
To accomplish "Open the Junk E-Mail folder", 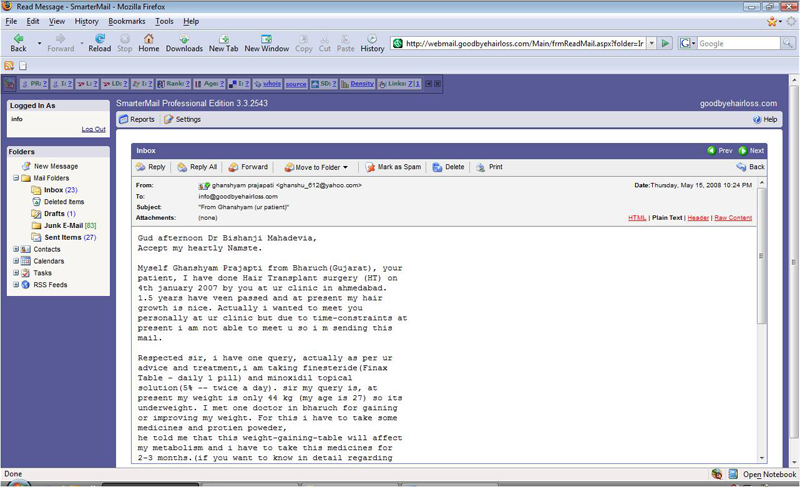I will coord(64,225).
